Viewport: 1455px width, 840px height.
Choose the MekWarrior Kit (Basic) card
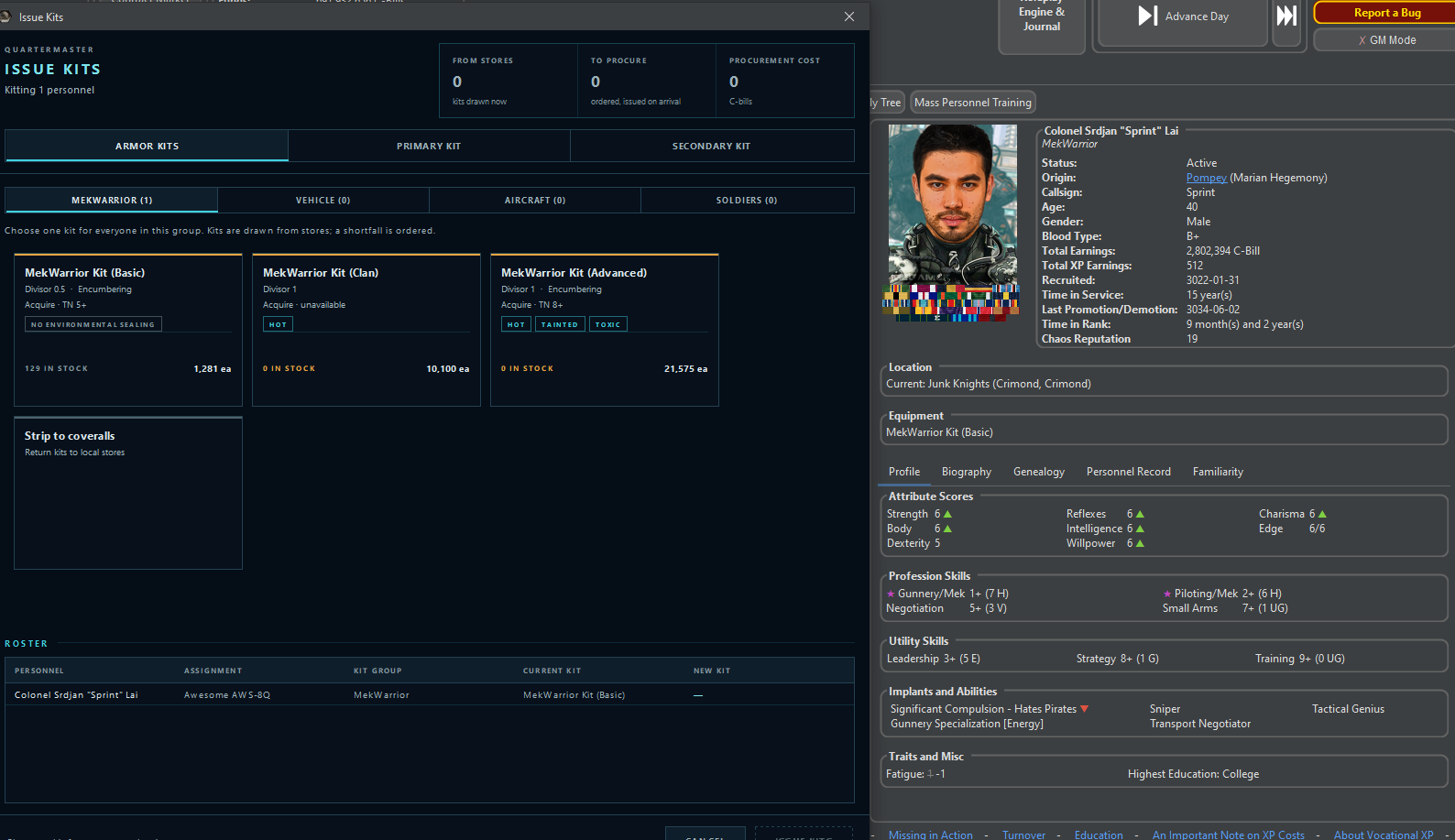click(128, 330)
